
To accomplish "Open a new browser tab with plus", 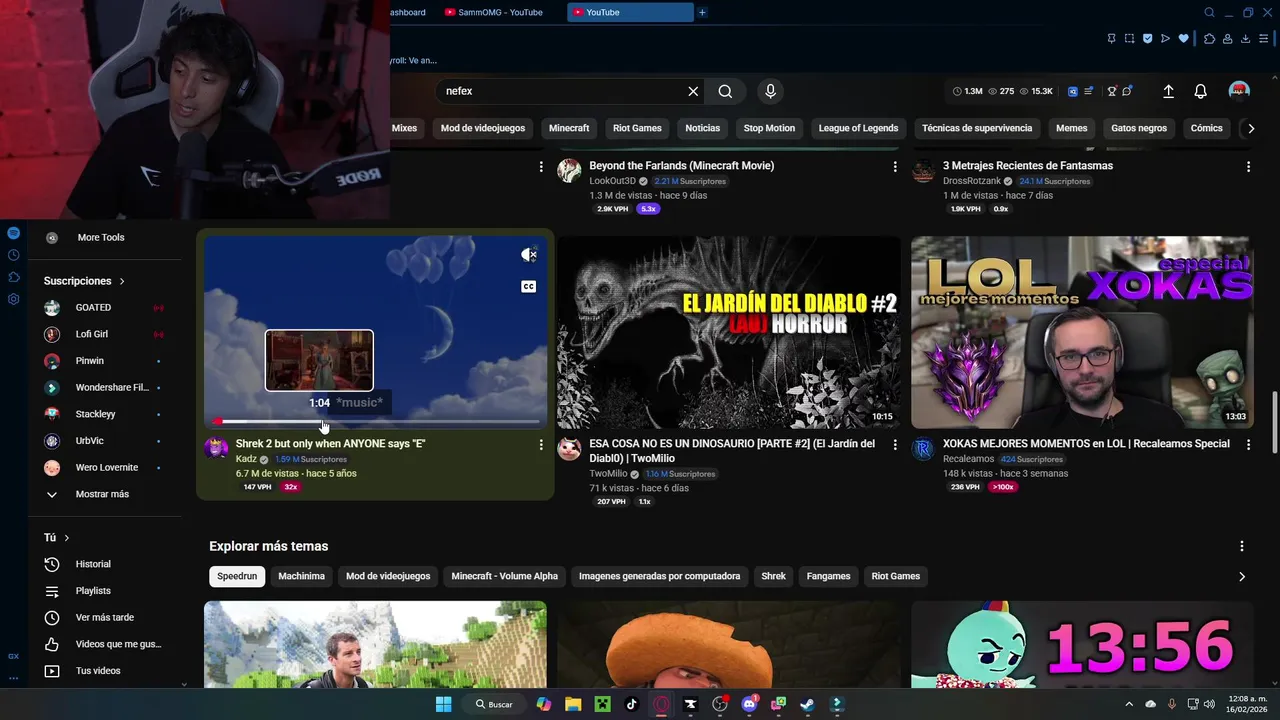I will [702, 13].
